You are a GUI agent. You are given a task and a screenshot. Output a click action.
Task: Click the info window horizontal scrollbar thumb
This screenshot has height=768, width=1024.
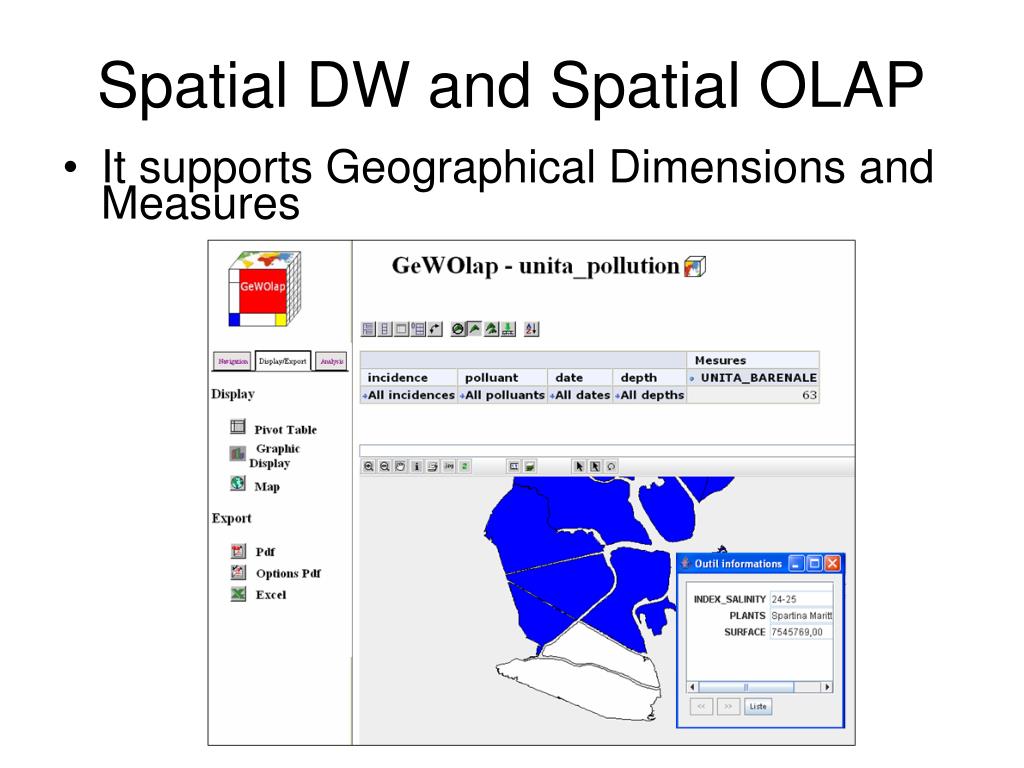[746, 687]
